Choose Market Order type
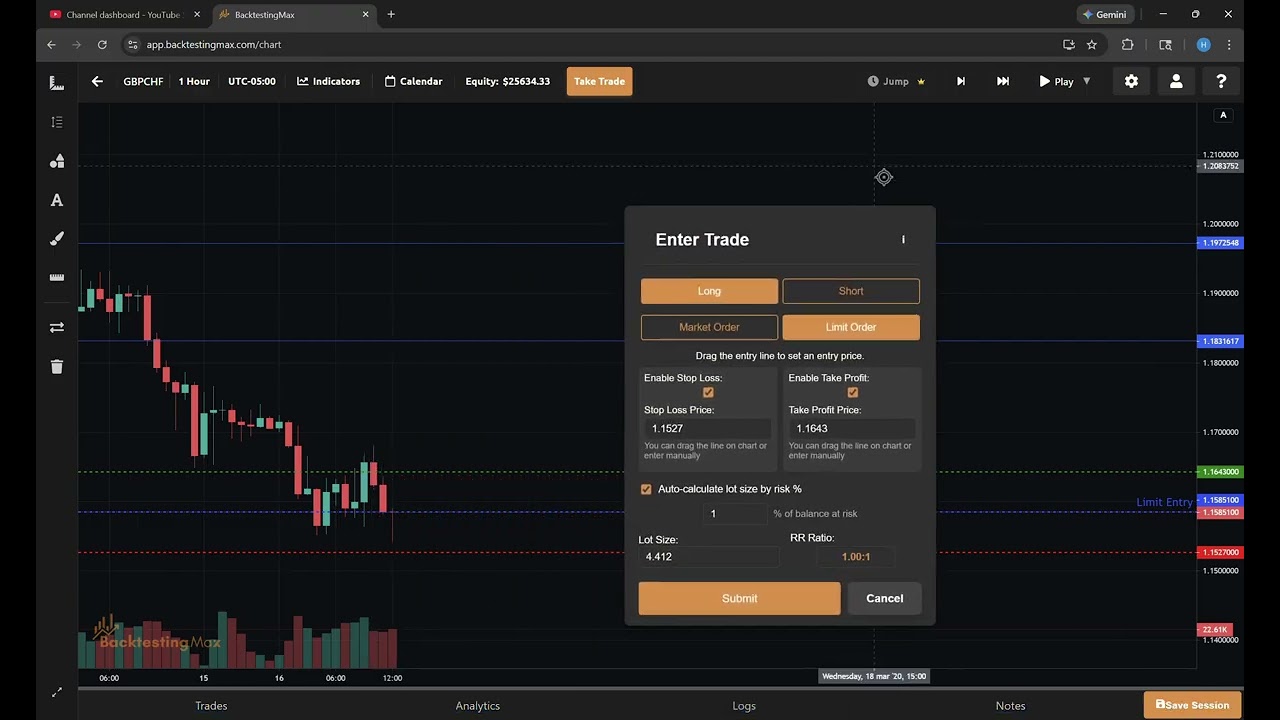This screenshot has height=720, width=1280. point(709,327)
